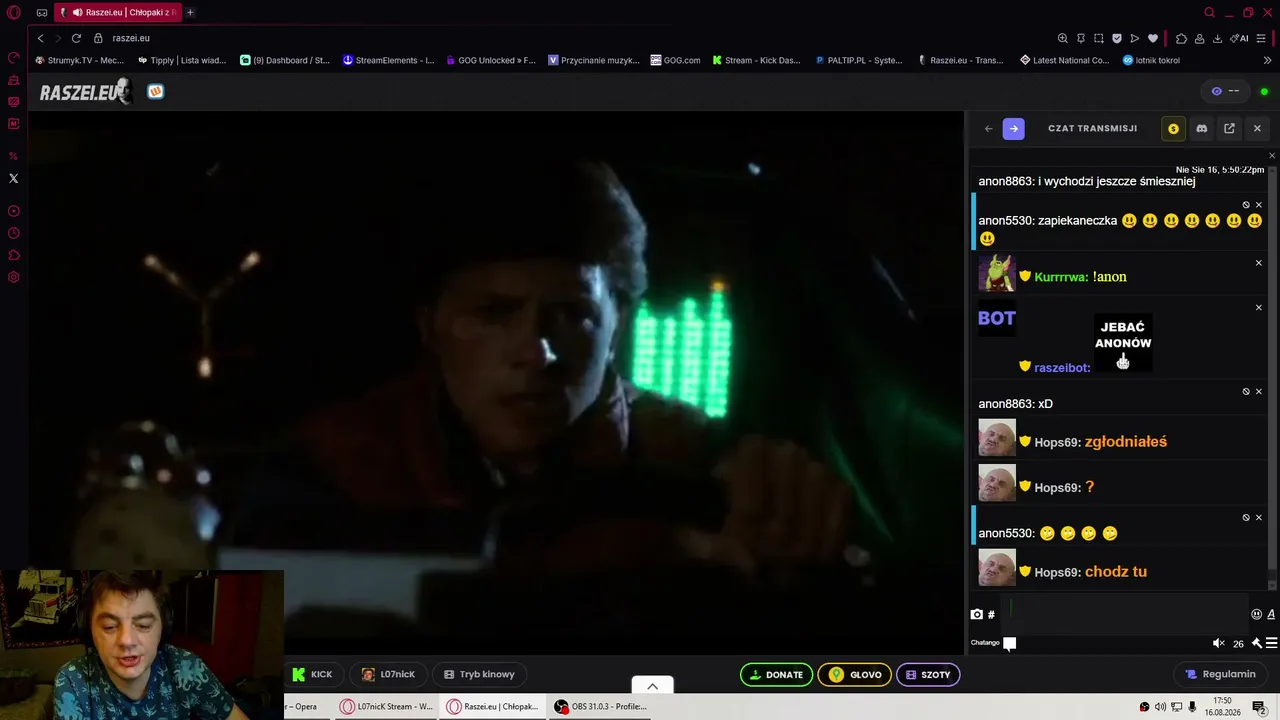This screenshot has height=720, width=1280.
Task: Show more bookmarks with double chevron
Action: point(1267,60)
